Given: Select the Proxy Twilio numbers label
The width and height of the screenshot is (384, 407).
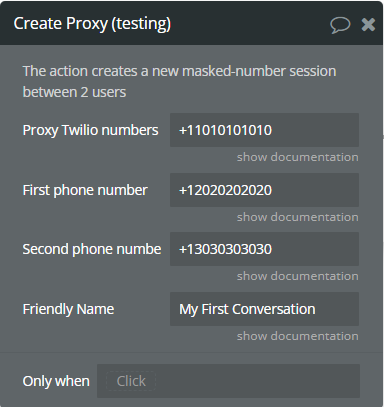Looking at the screenshot, I should pos(90,130).
